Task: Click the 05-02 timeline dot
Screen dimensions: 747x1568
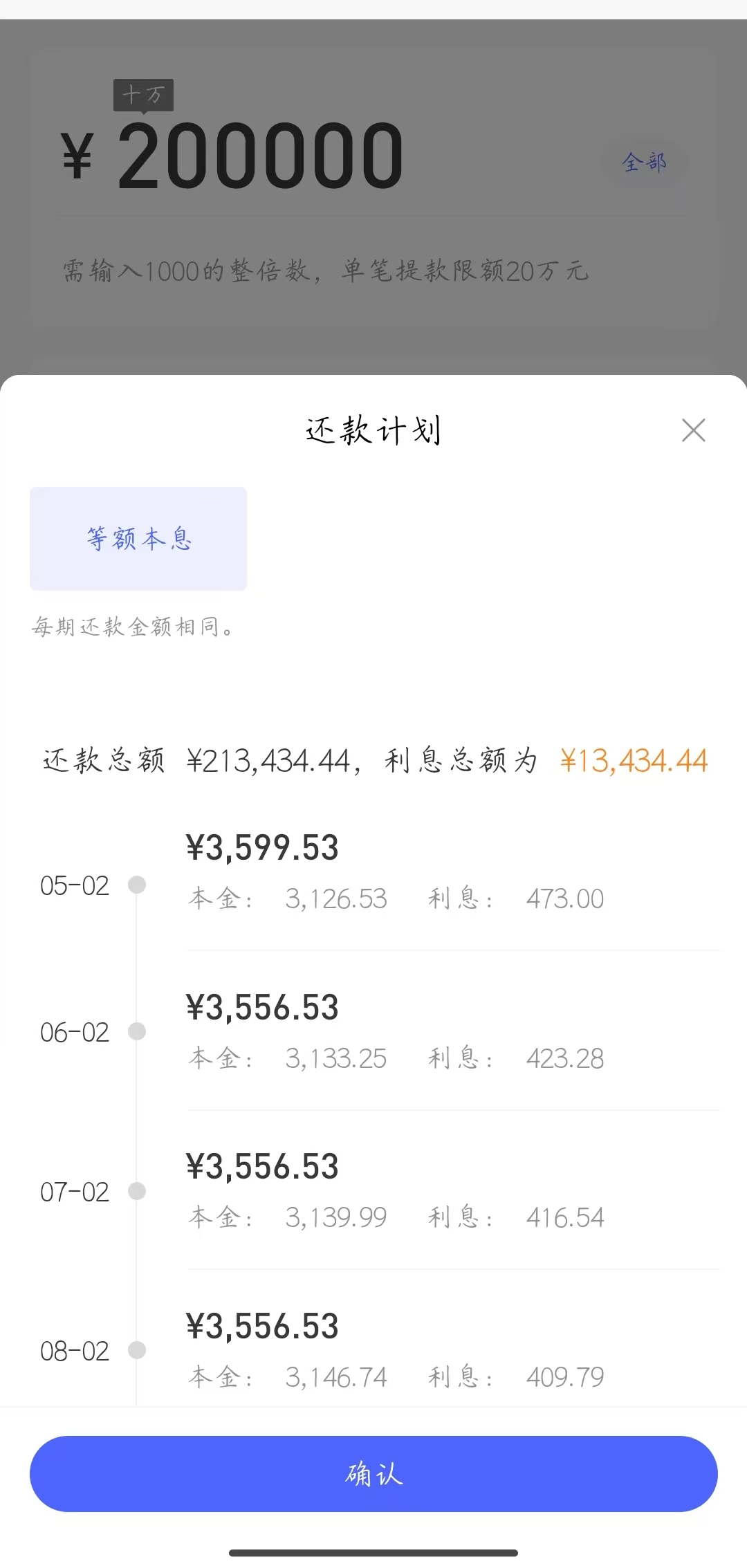Action: (x=137, y=885)
